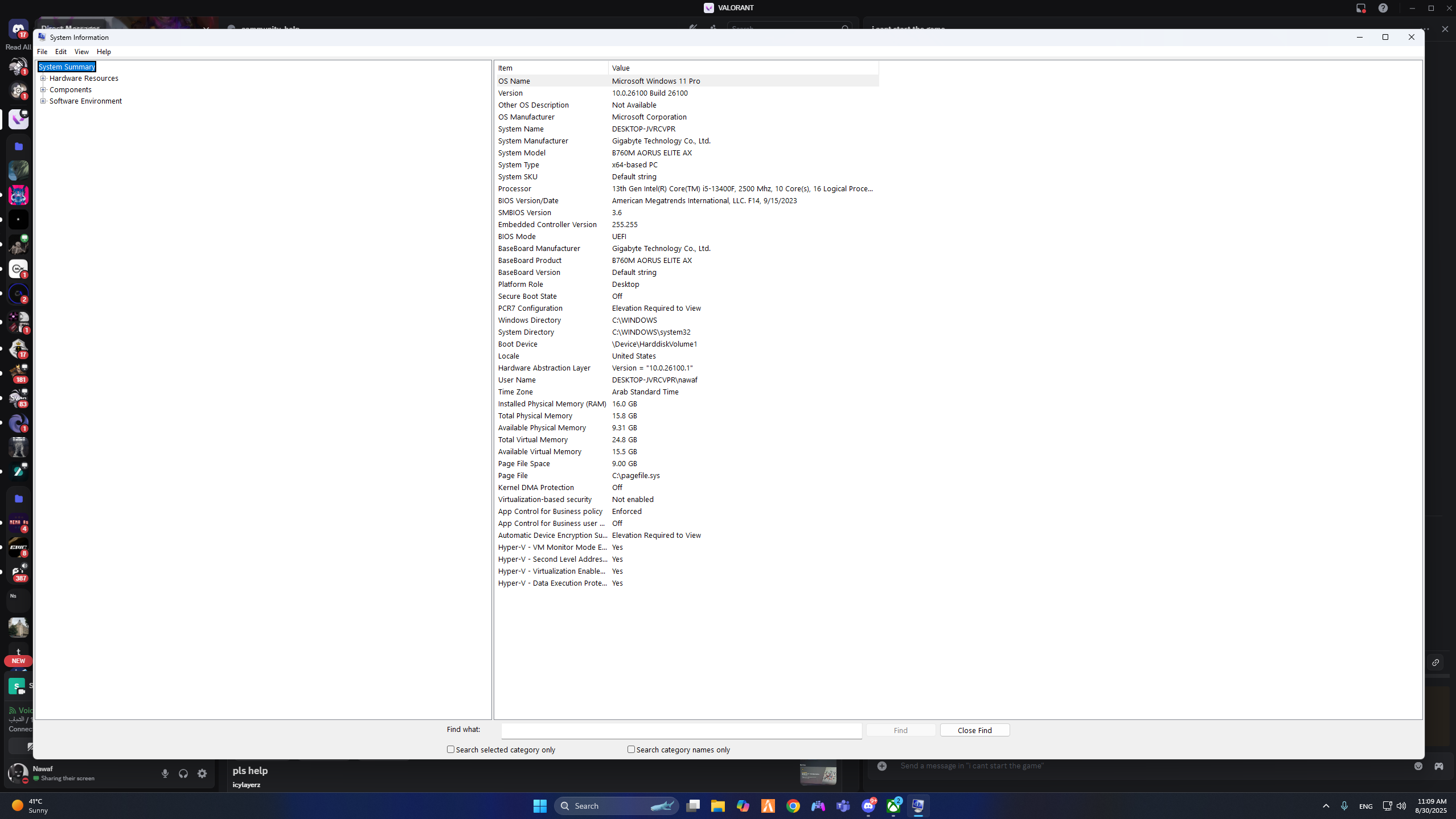Open Google Chrome from the taskbar
This screenshot has height=819, width=1456.
coord(793,806)
